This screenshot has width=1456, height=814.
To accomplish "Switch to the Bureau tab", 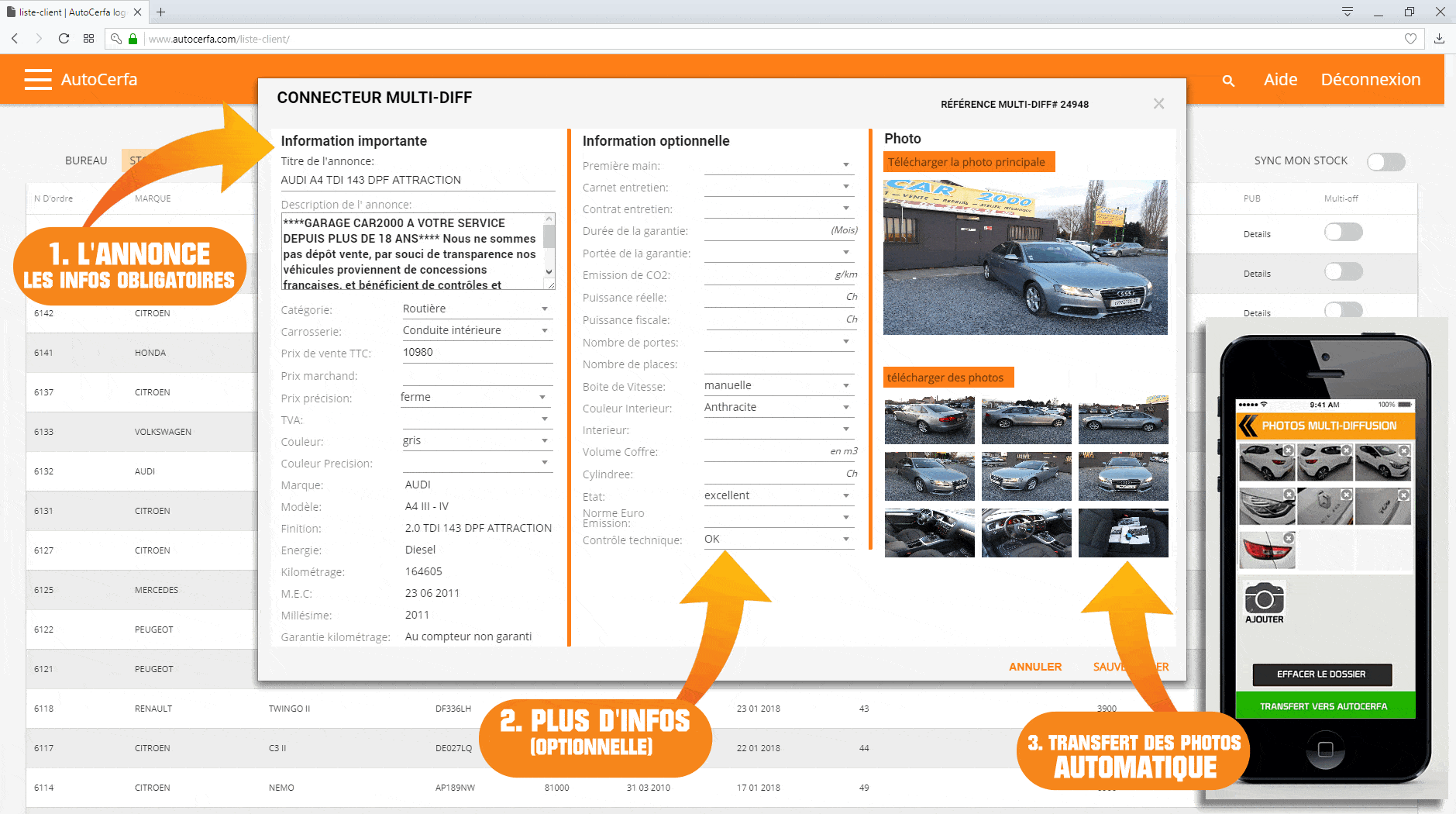I will click(x=86, y=160).
